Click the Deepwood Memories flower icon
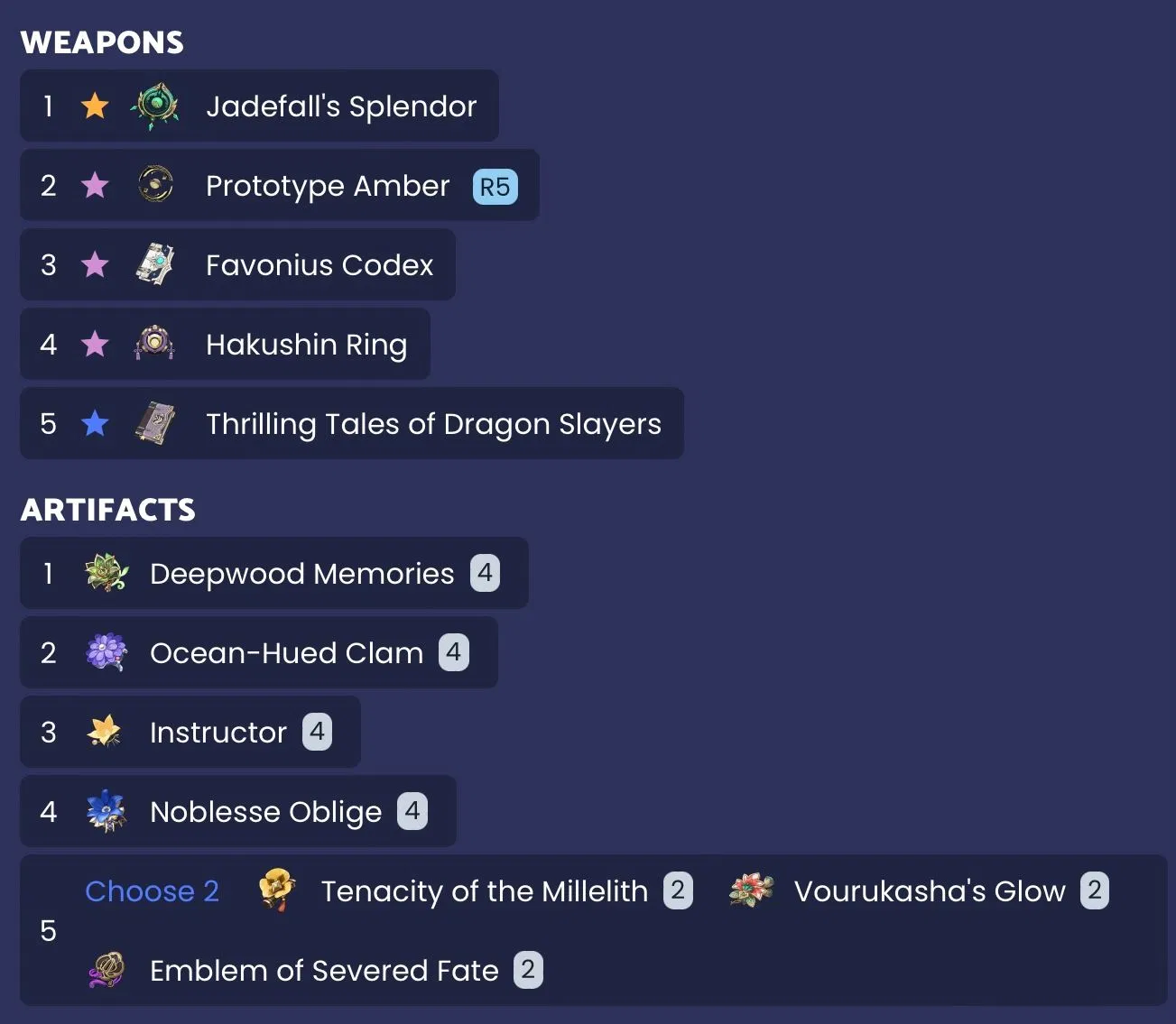This screenshot has height=1024, width=1176. tap(106, 573)
